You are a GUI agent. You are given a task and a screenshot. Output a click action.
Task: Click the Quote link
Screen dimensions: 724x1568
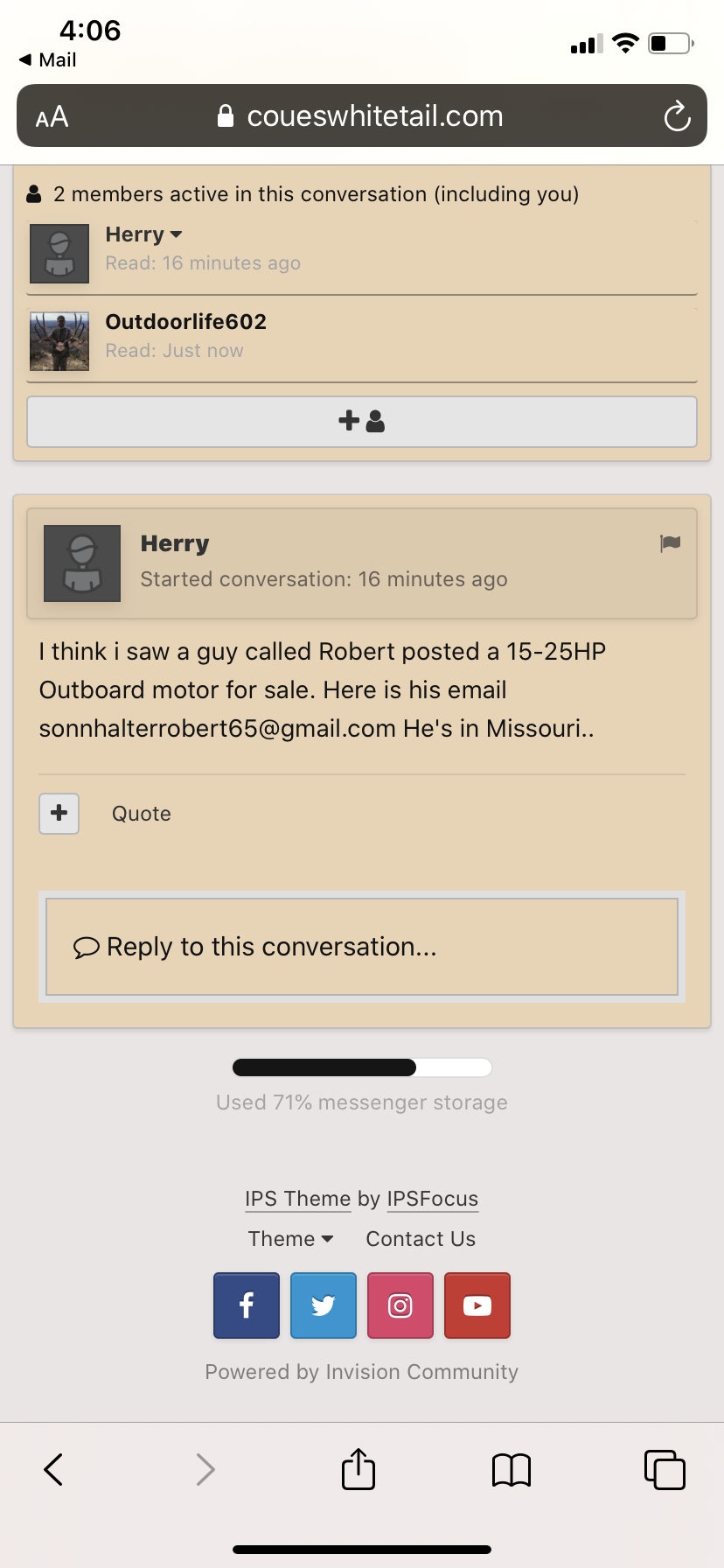142,814
